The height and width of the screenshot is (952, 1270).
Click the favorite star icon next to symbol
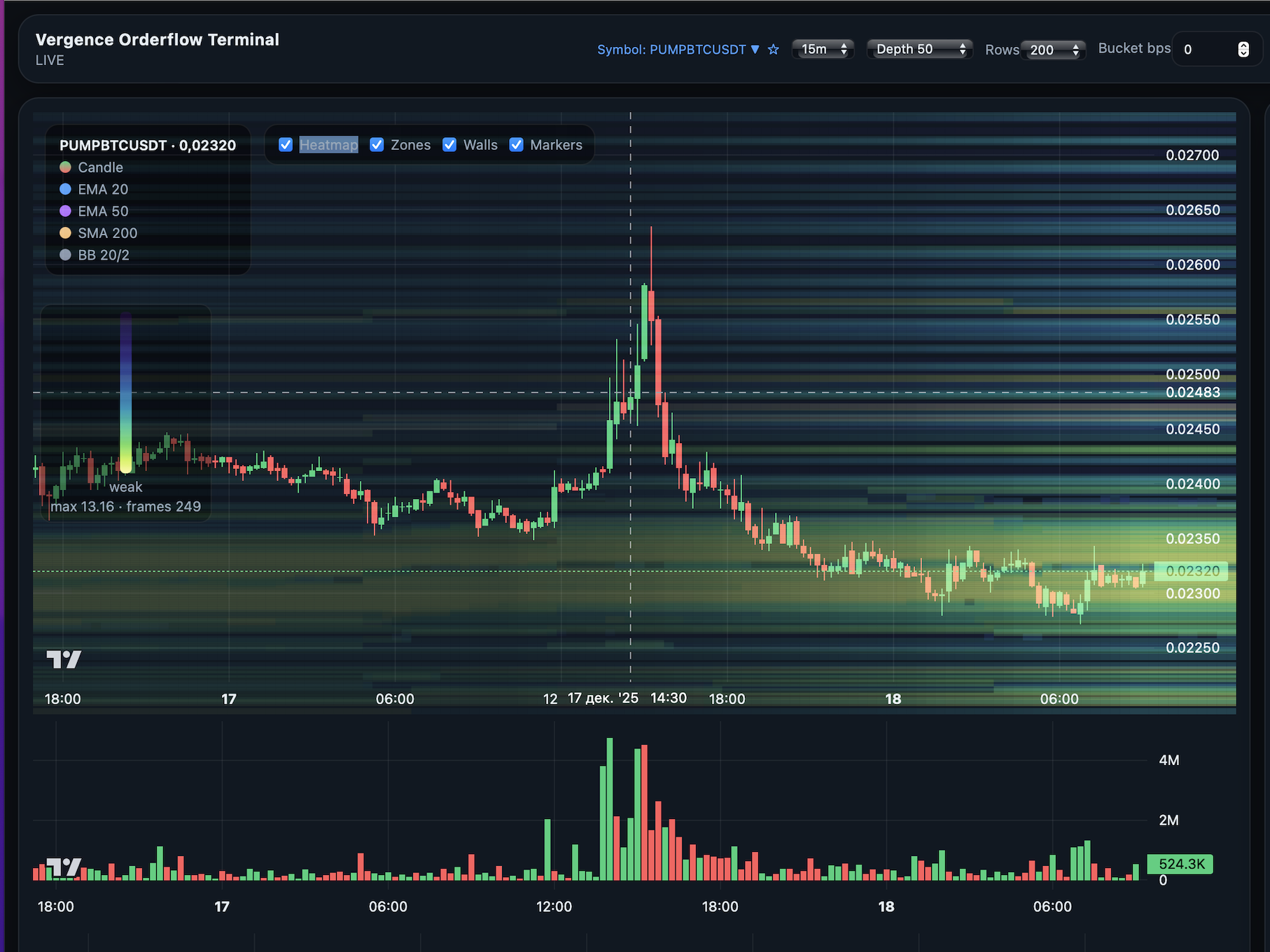773,50
